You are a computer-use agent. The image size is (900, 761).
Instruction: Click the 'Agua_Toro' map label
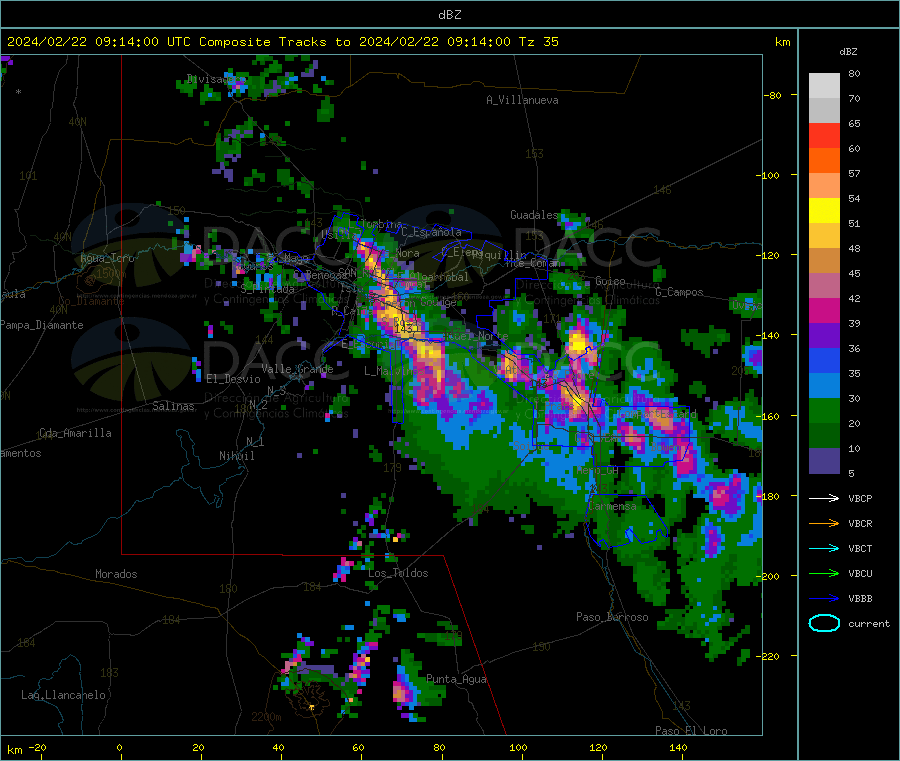pyautogui.click(x=107, y=258)
